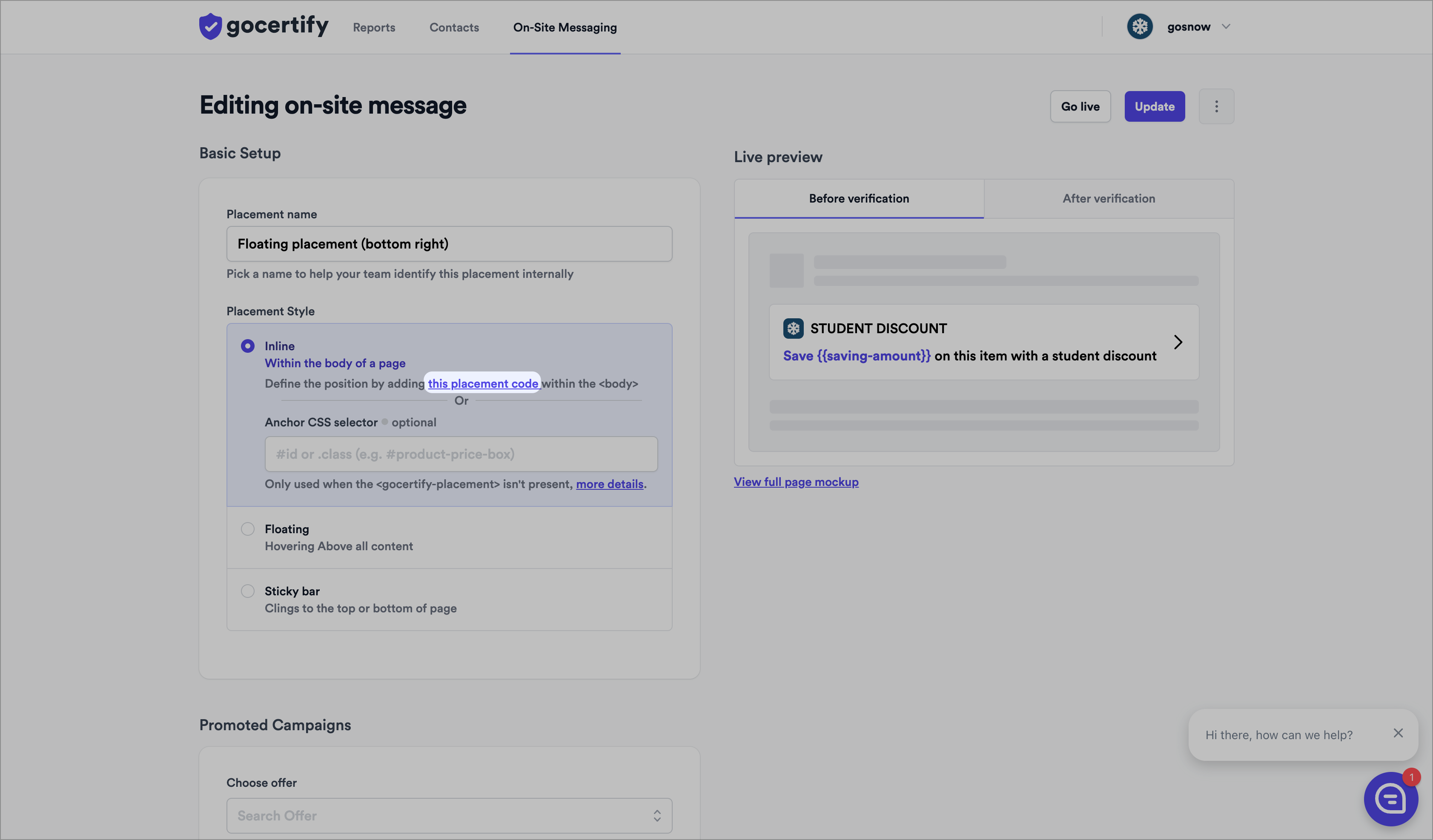The image size is (1433, 840).
Task: Select the Floating placement style radio
Action: coord(247,529)
